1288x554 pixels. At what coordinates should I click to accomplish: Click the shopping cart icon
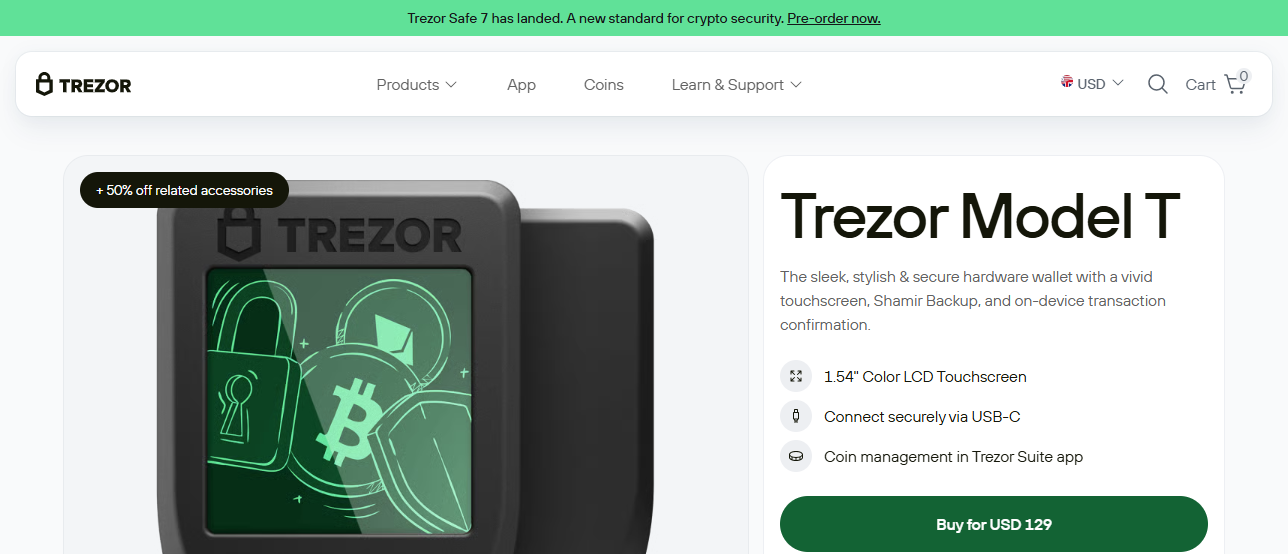(1235, 85)
